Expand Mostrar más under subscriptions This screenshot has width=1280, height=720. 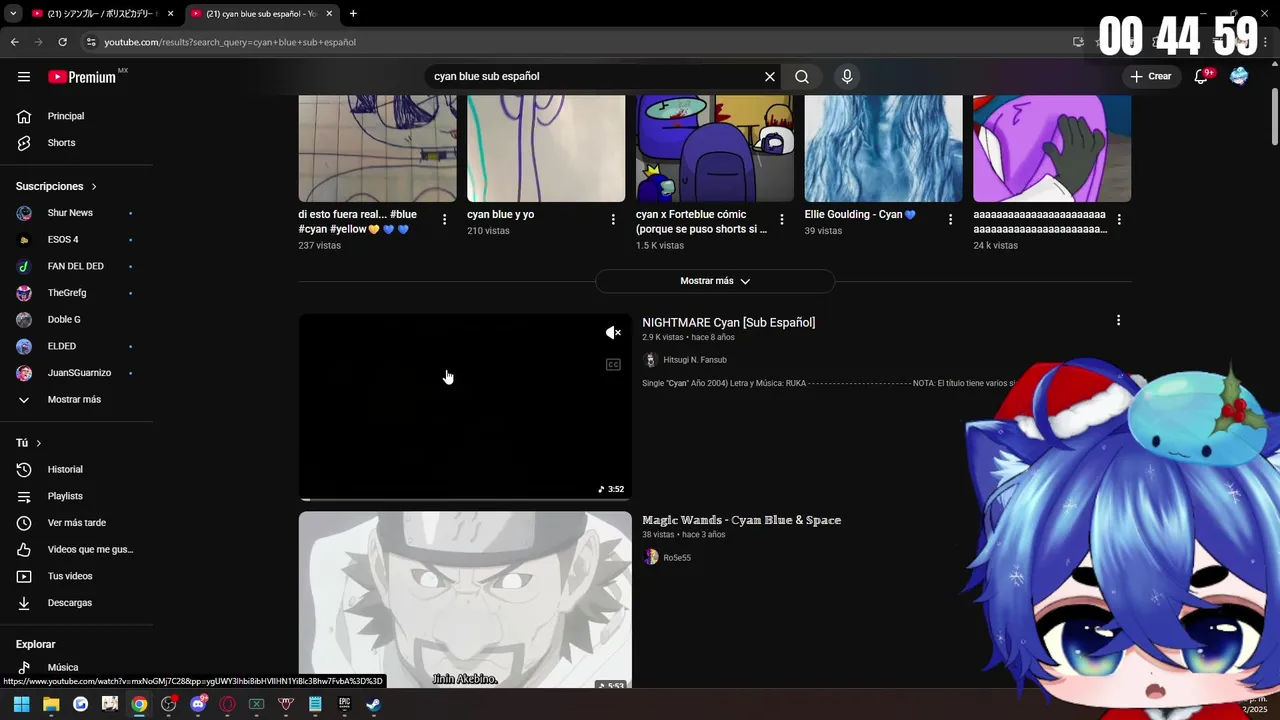pos(76,400)
